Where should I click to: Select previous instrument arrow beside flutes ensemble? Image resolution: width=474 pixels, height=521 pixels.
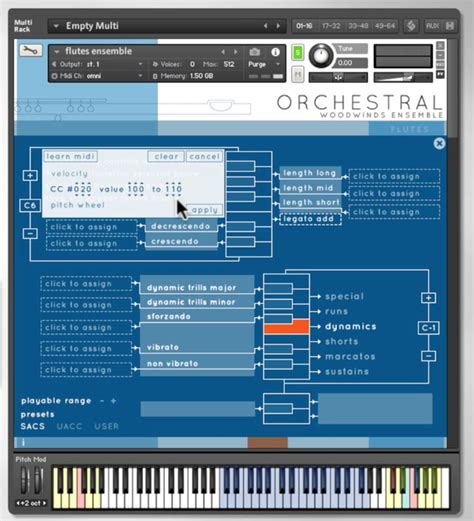pos(223,52)
